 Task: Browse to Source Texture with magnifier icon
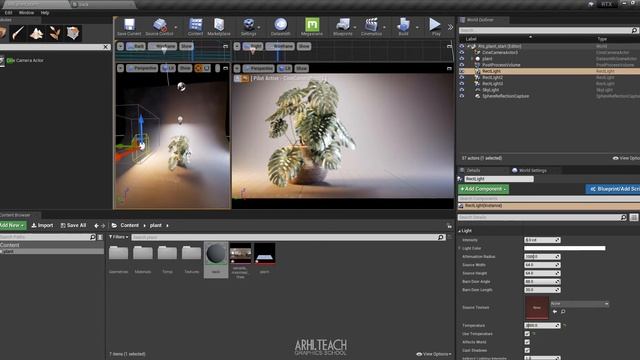[563, 311]
